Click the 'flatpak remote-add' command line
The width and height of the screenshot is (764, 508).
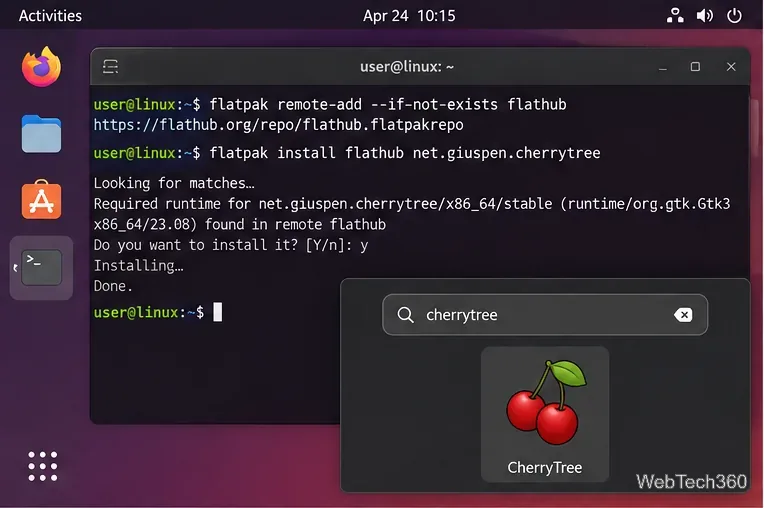pyautogui.click(x=330, y=104)
